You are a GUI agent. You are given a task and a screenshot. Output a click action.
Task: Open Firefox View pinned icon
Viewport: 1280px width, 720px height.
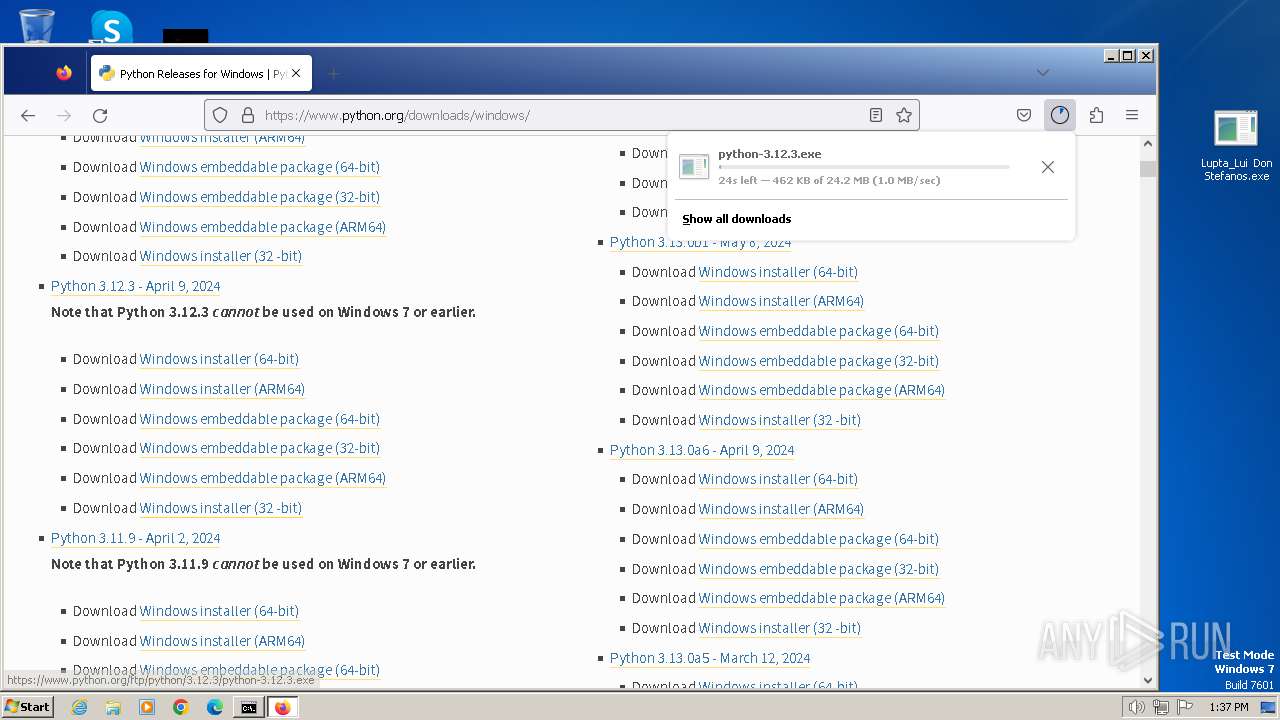[x=64, y=73]
